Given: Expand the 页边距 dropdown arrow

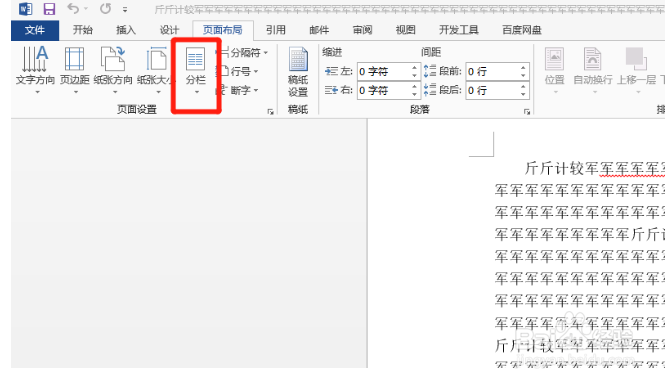Looking at the screenshot, I should [75, 92].
